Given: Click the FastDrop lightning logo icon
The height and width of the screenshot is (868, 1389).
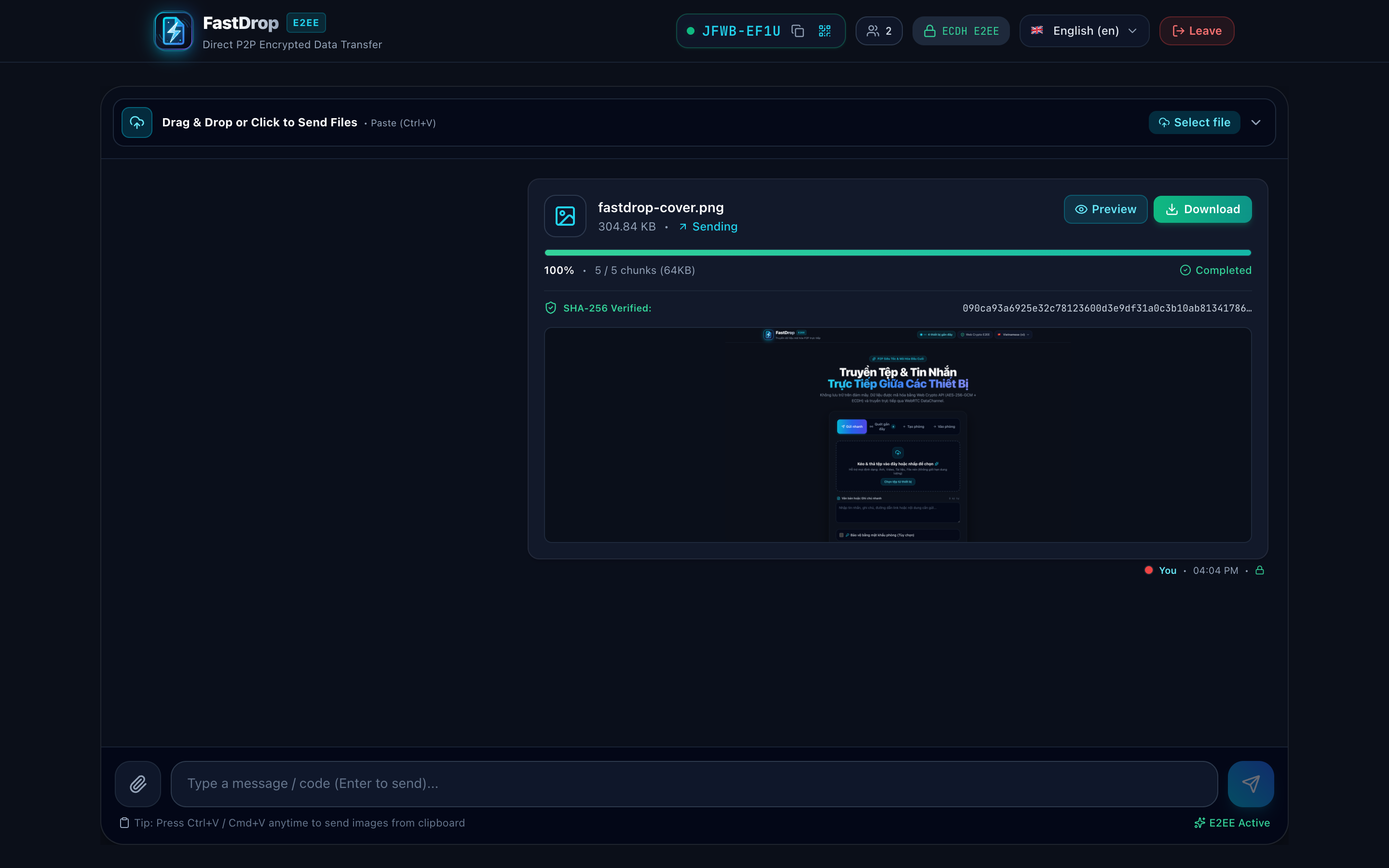Looking at the screenshot, I should (x=173, y=31).
